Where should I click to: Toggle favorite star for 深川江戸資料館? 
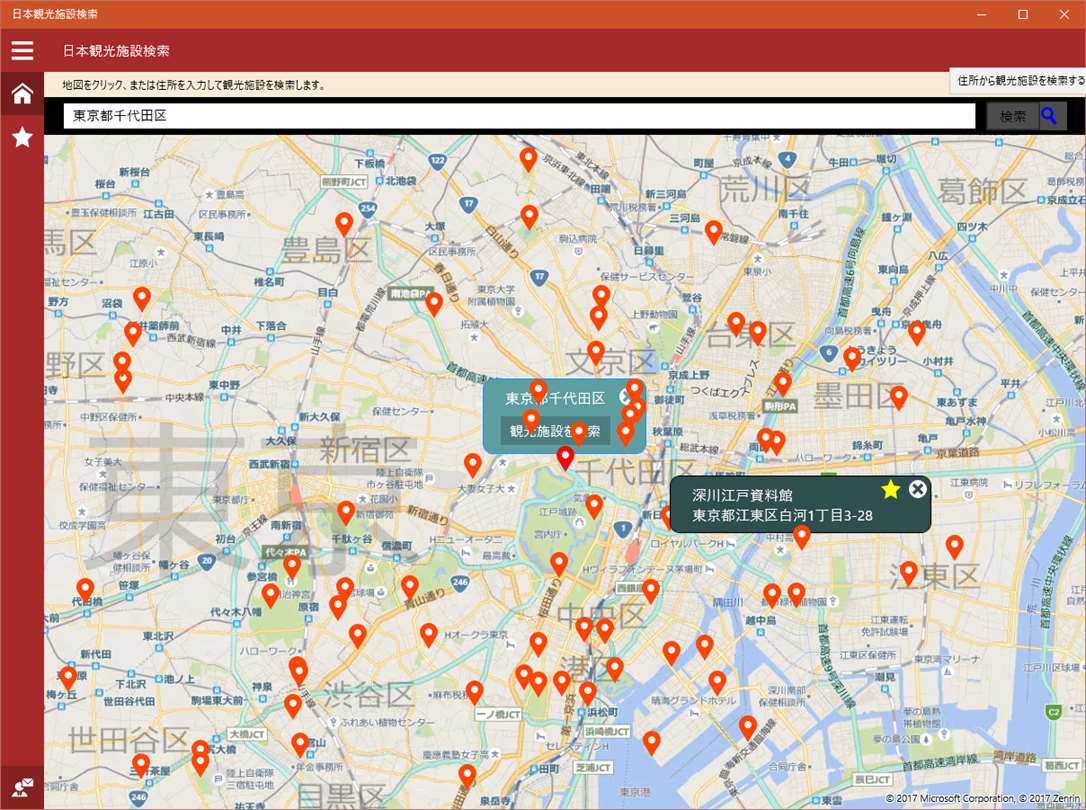coord(890,489)
